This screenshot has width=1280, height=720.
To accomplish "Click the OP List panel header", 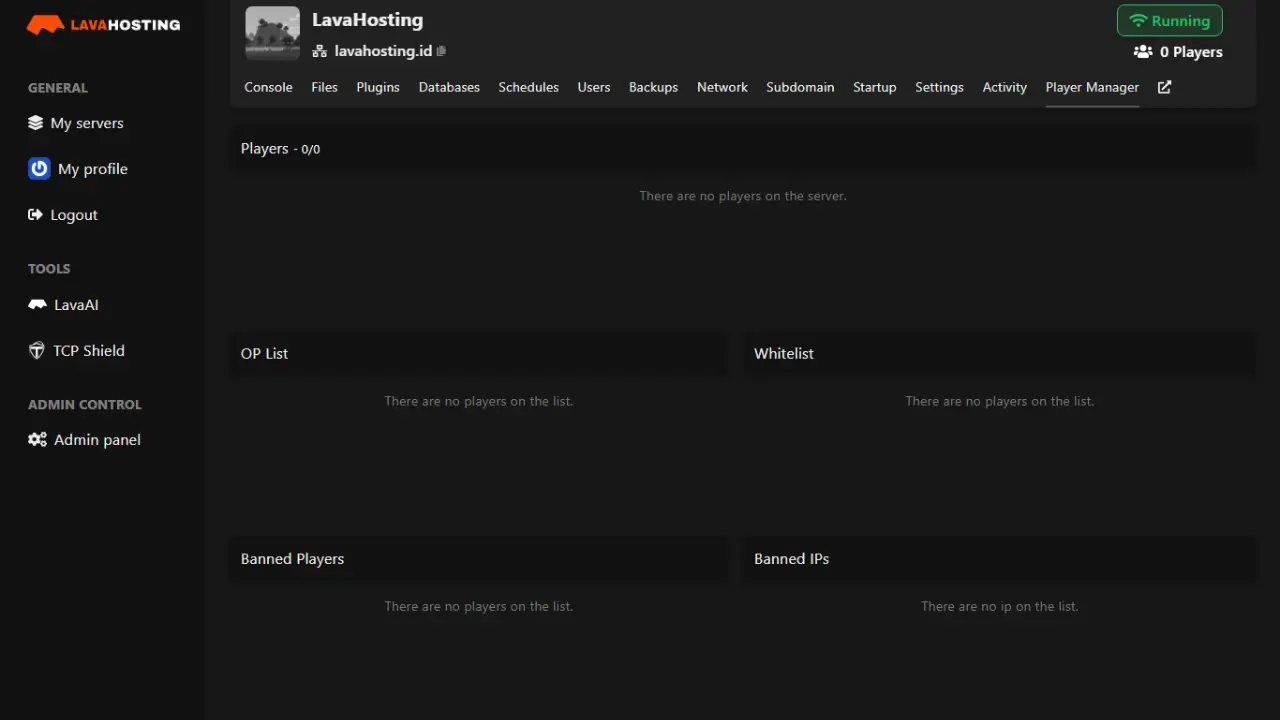I will click(x=264, y=353).
